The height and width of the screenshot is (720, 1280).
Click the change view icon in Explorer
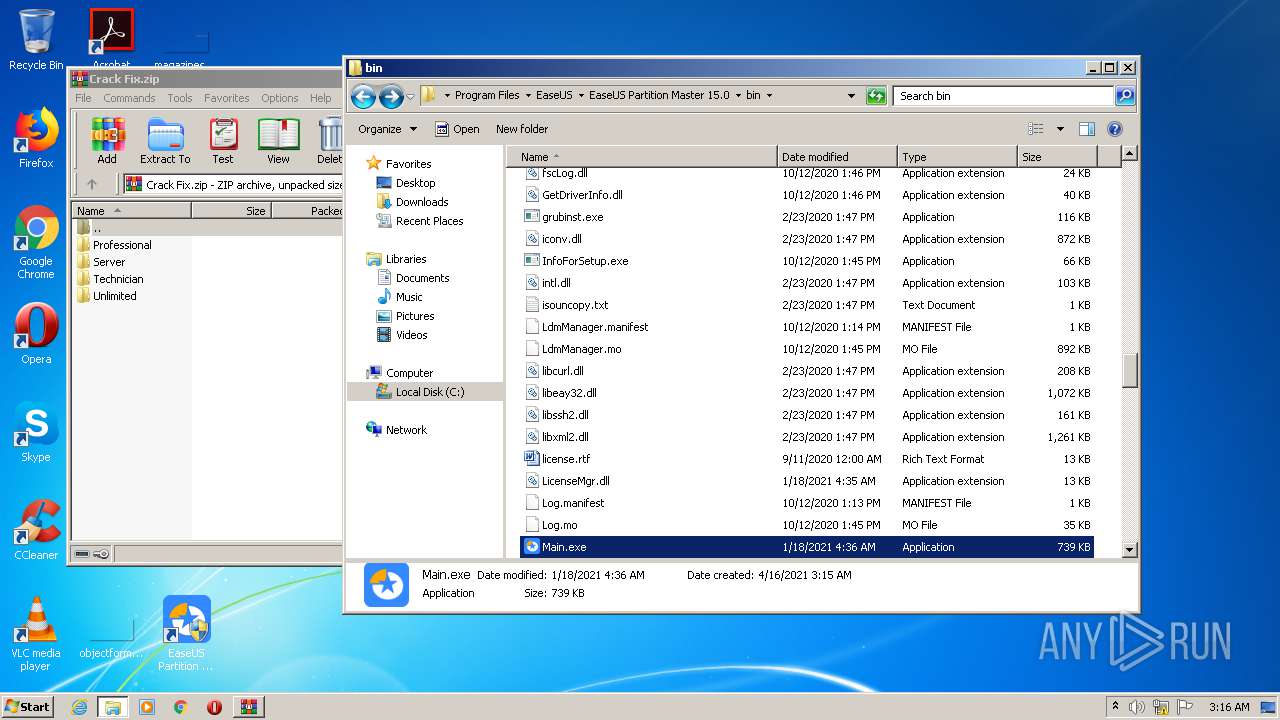(1036, 129)
